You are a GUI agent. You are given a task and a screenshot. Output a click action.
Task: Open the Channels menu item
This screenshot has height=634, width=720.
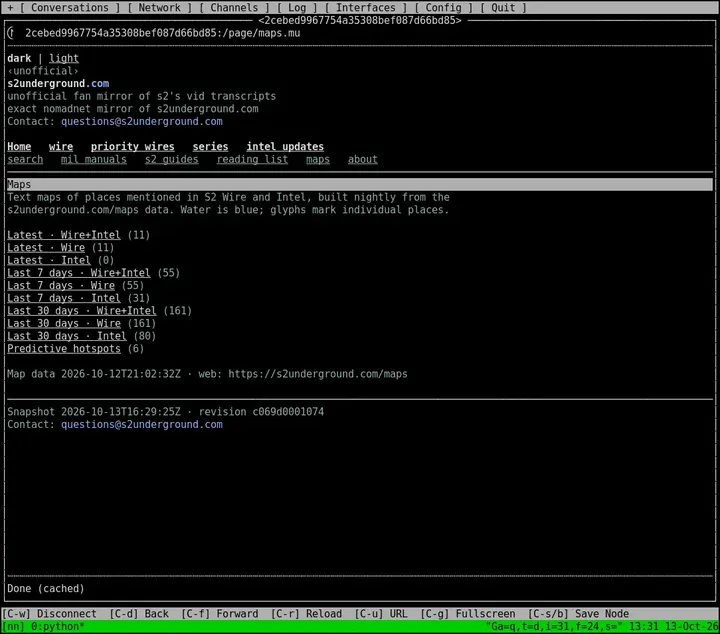coord(234,8)
